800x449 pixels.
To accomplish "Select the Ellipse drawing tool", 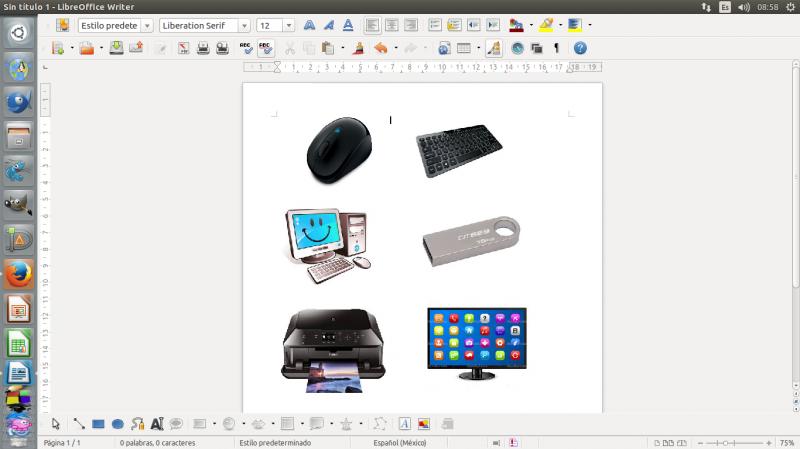I will click(117, 424).
